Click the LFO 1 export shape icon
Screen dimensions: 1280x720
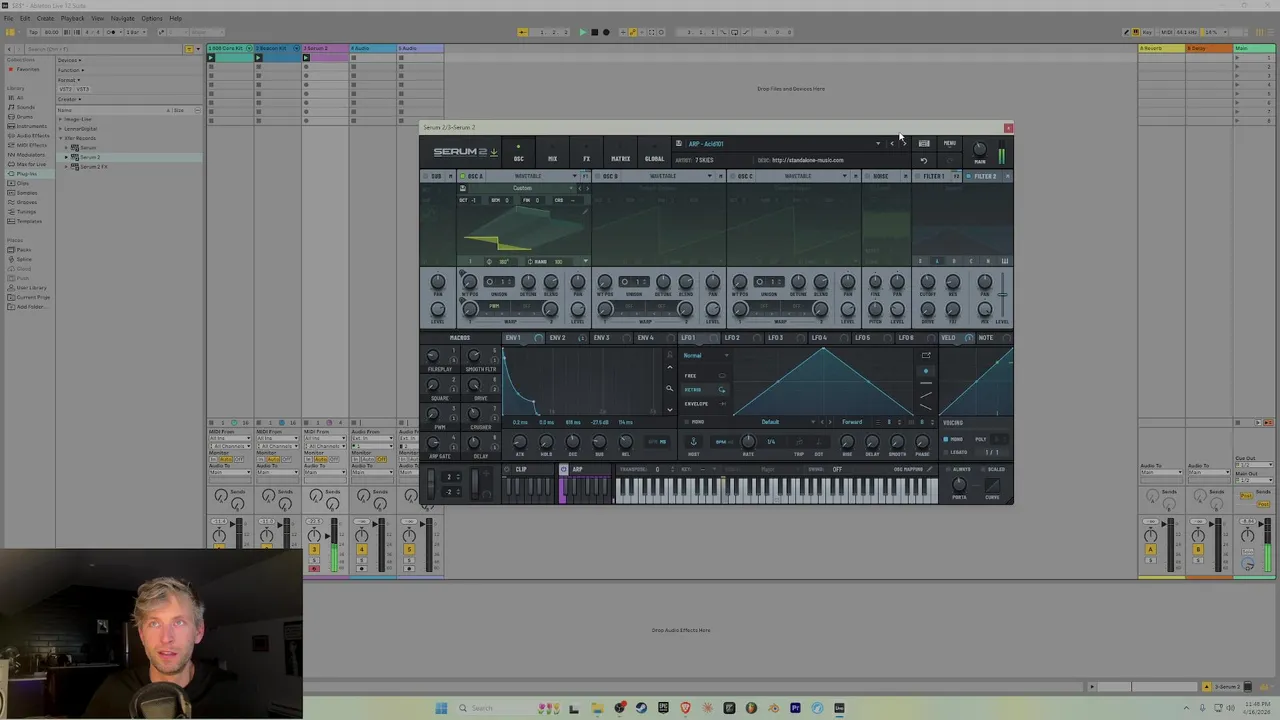tap(926, 355)
